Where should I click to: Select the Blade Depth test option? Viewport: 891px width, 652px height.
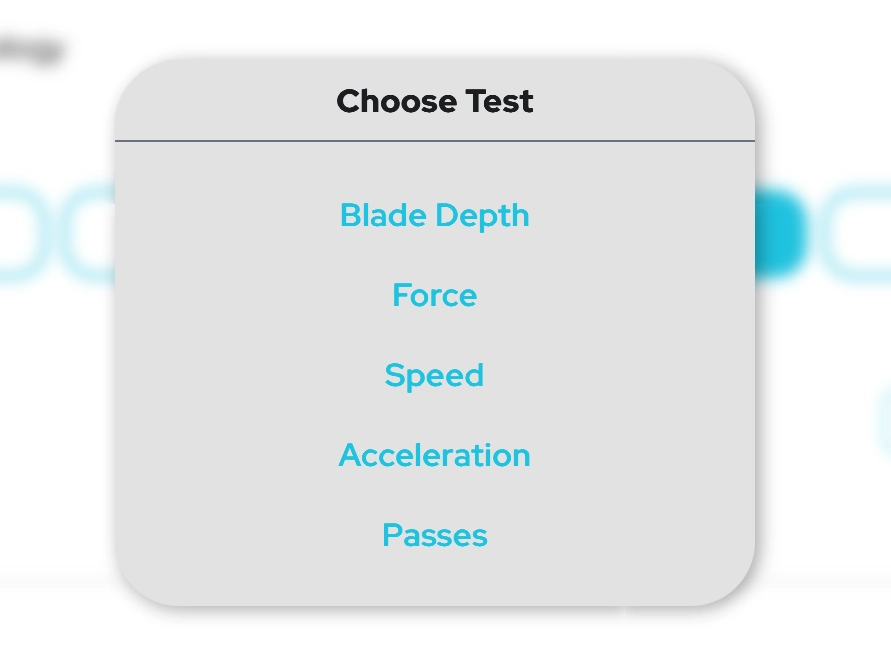coord(434,216)
